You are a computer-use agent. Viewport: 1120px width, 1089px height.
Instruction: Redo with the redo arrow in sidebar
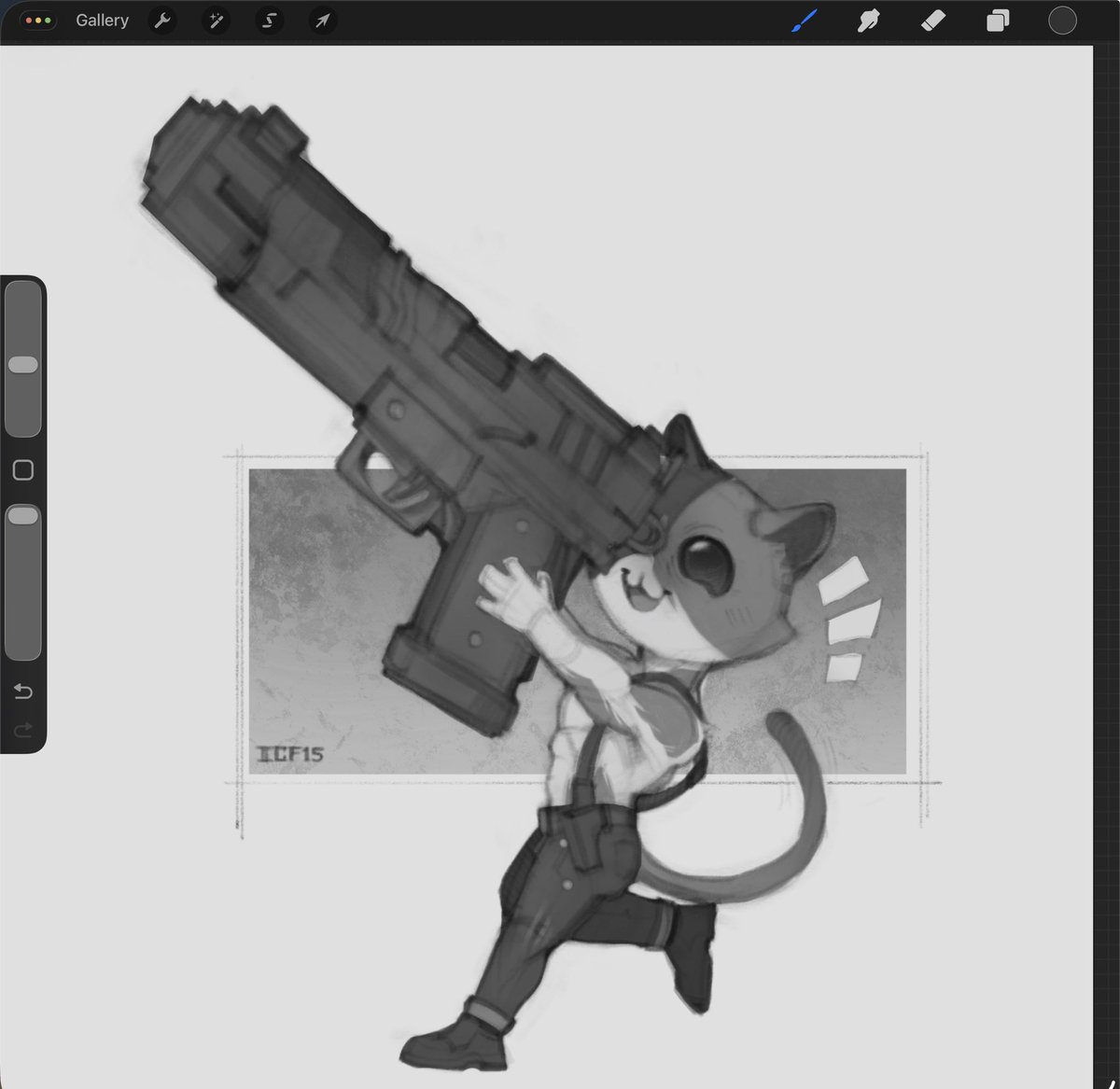(x=23, y=729)
